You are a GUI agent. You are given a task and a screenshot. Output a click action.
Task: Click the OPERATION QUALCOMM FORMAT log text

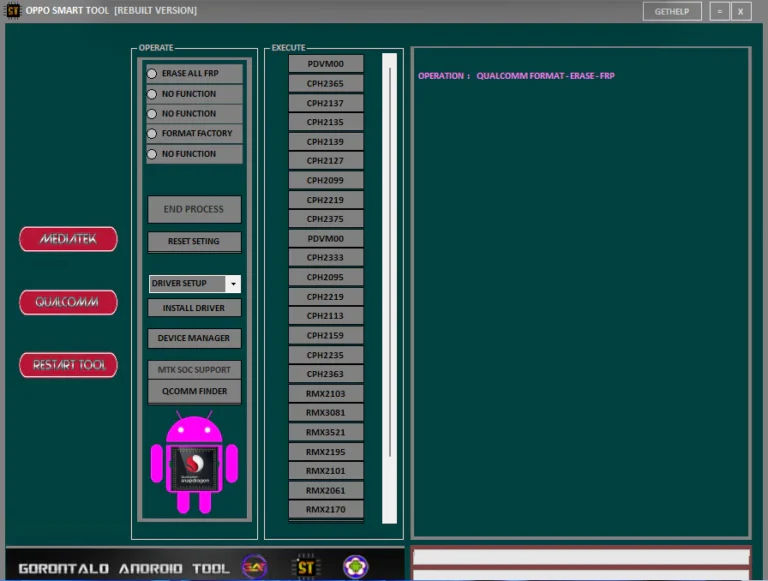[516, 76]
